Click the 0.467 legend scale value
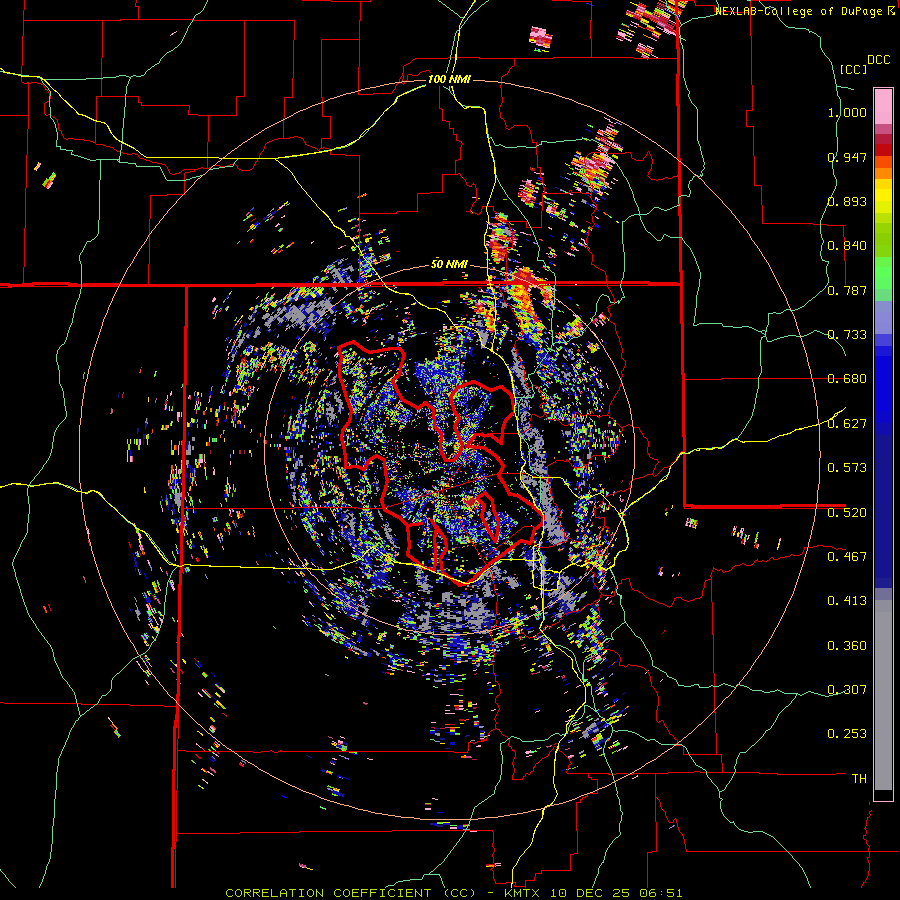 tap(847, 557)
